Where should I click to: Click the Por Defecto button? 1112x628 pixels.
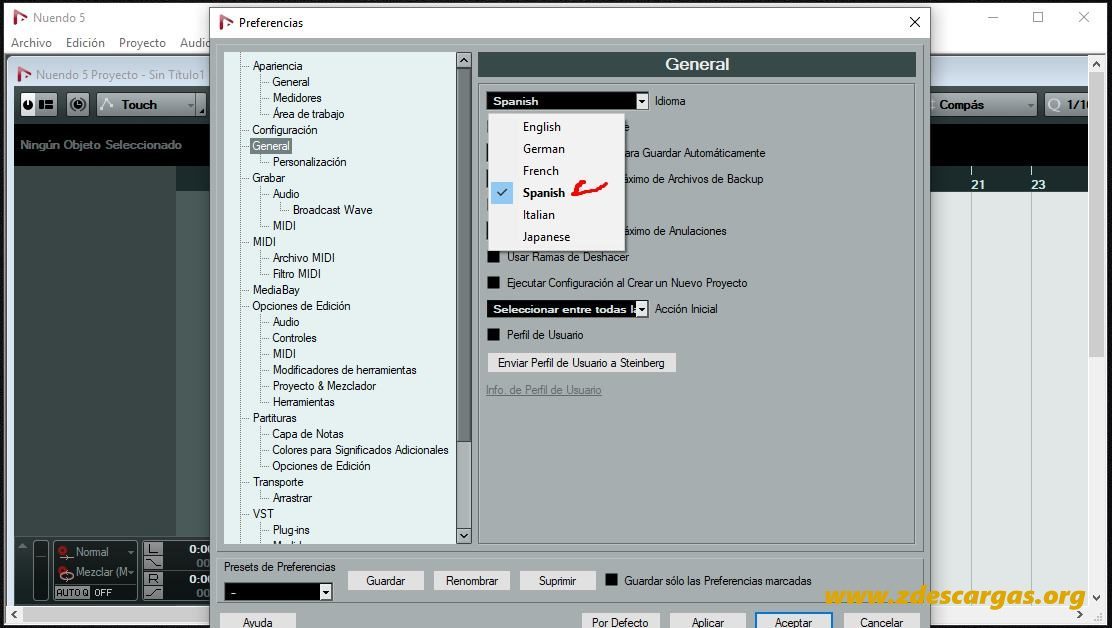click(x=621, y=621)
